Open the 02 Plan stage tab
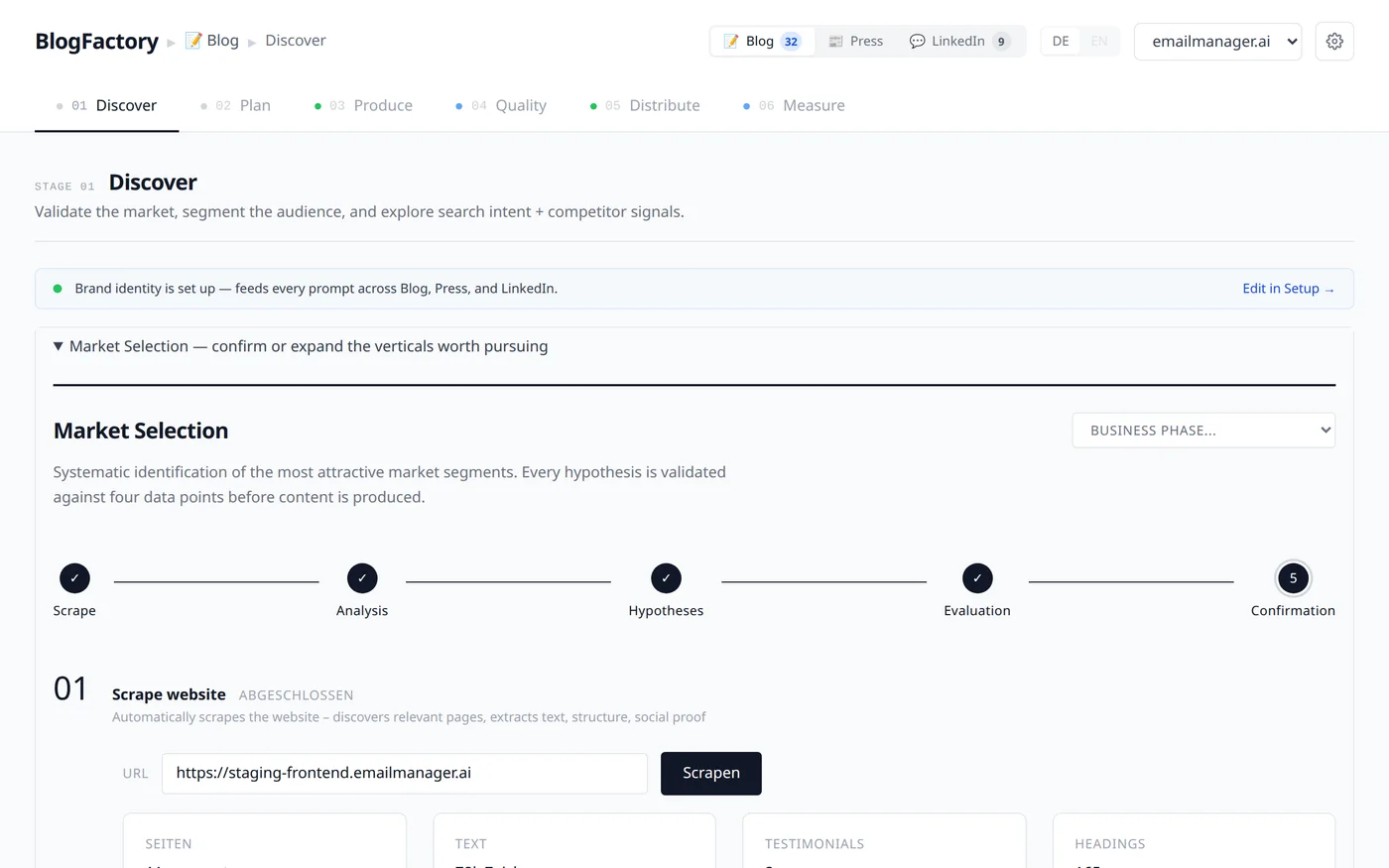The height and width of the screenshot is (868, 1389). [x=235, y=106]
